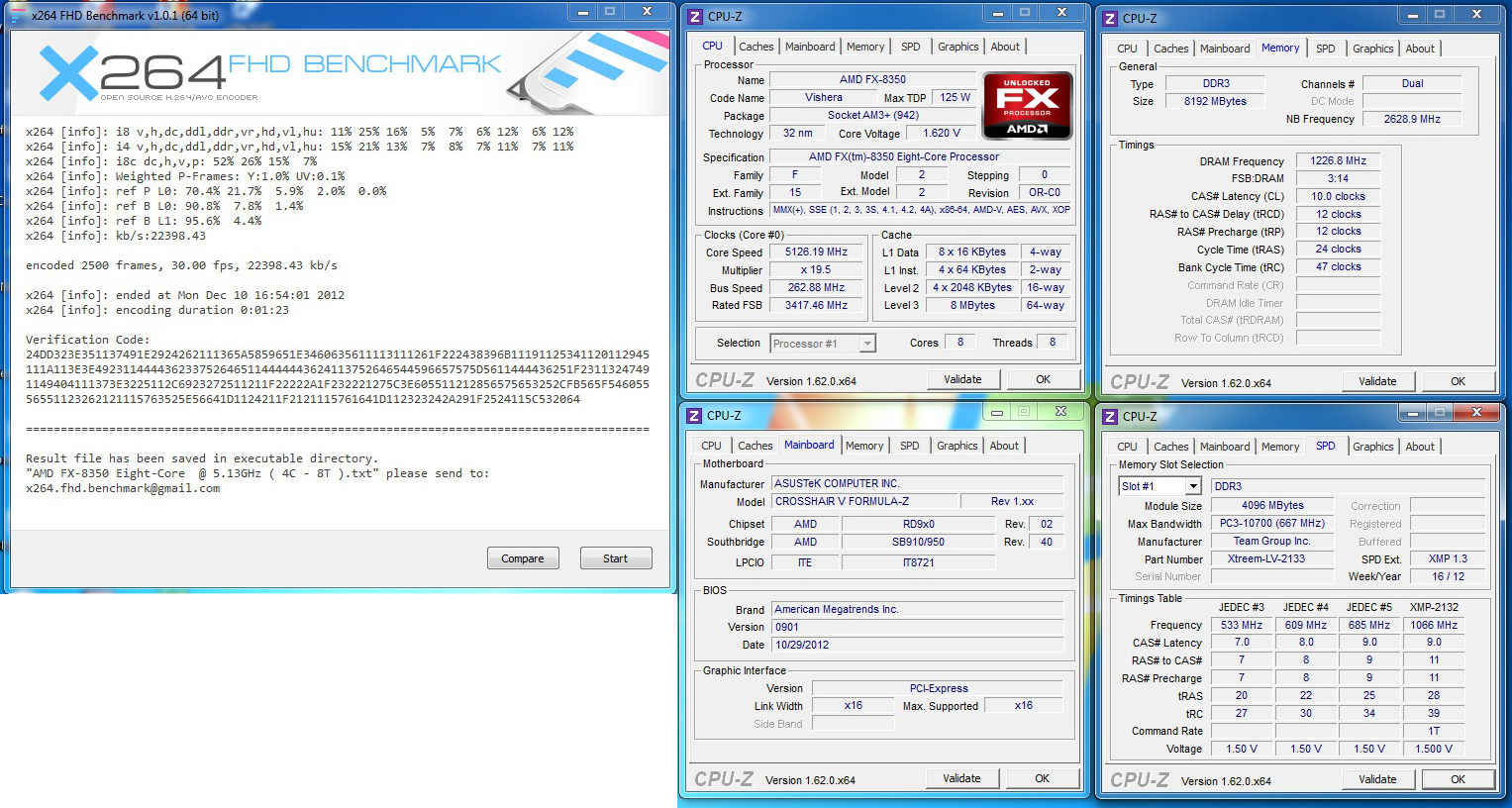This screenshot has width=1512, height=808.
Task: Start the x264 FHD benchmark
Action: click(x=615, y=558)
